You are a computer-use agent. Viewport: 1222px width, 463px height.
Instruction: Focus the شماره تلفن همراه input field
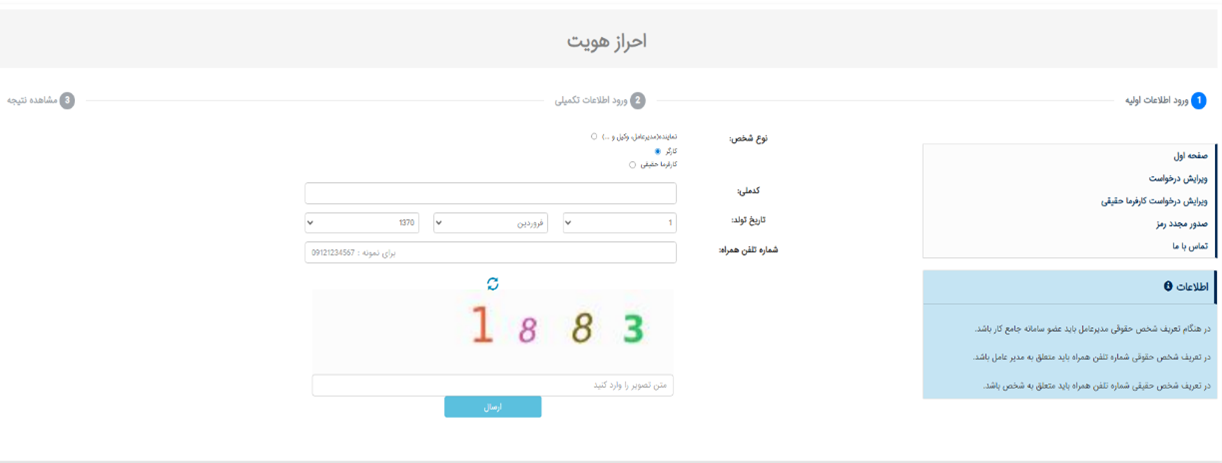[x=490, y=252]
